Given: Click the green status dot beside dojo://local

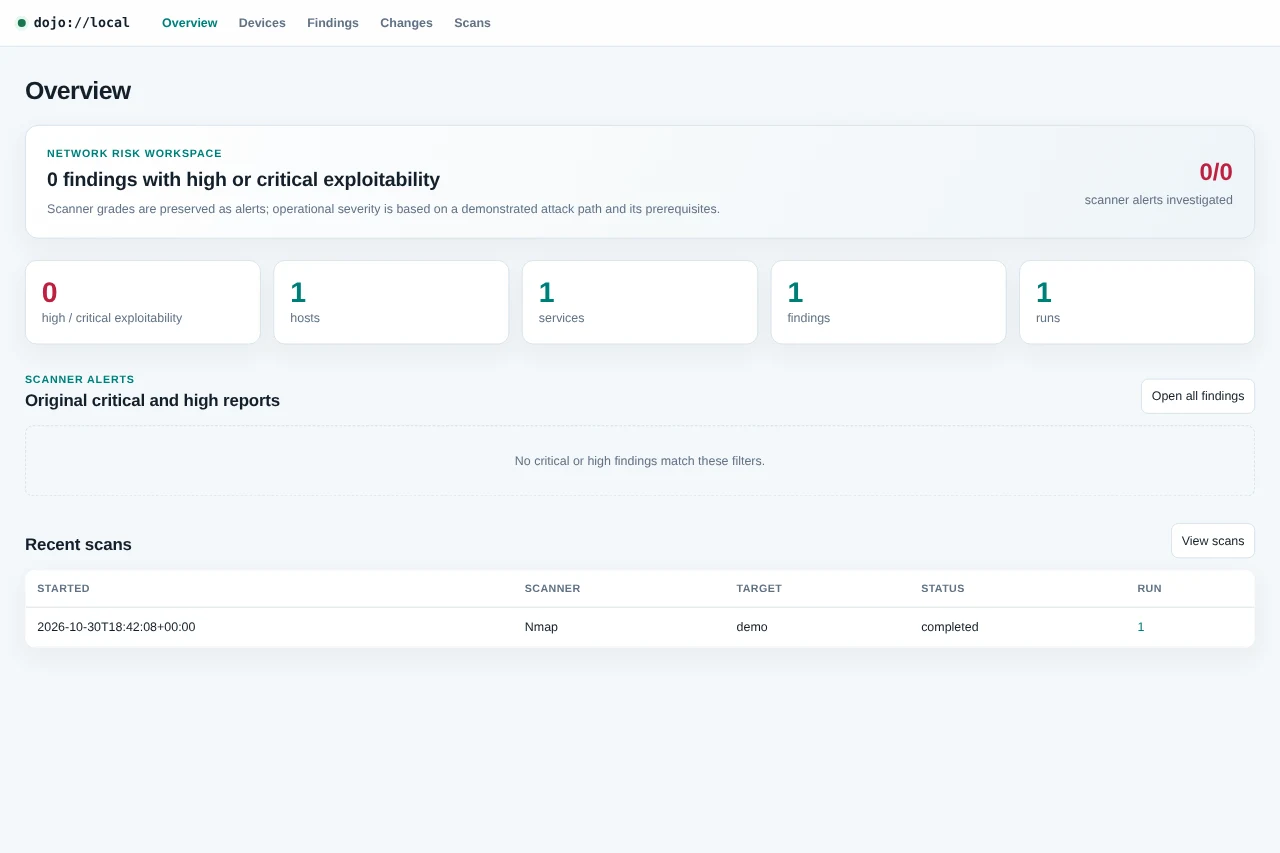Looking at the screenshot, I should (22, 23).
